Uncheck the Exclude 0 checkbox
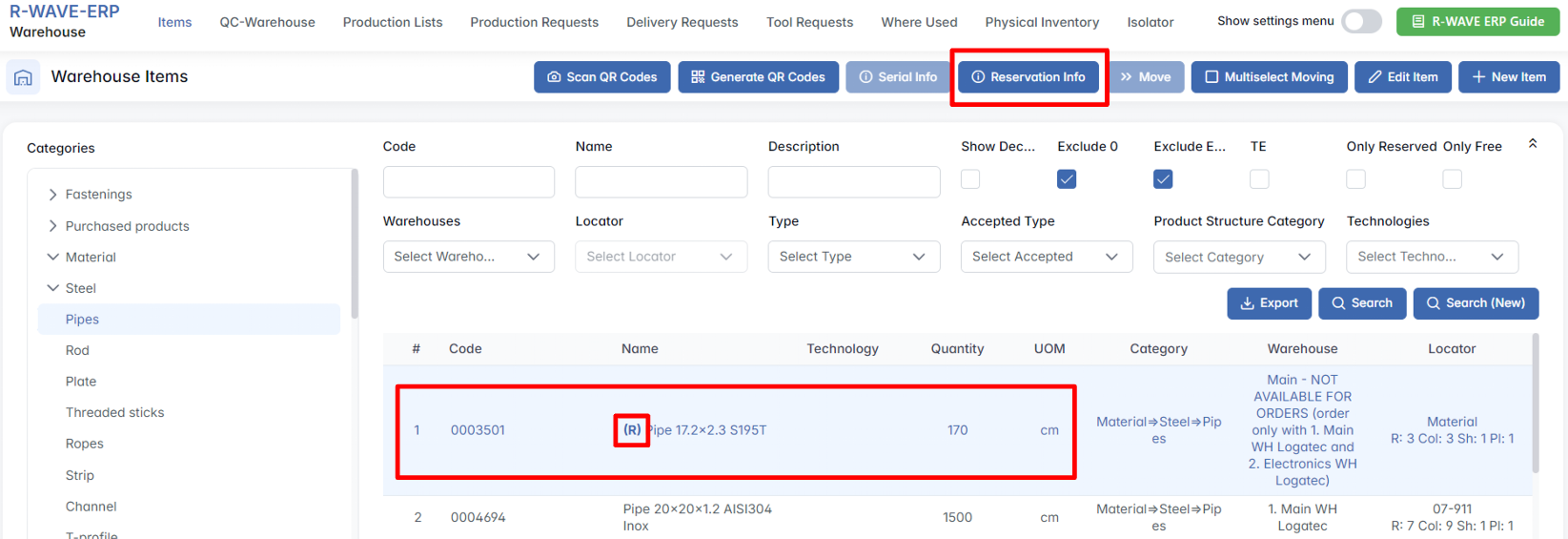Screen dimensions: 1568x539 [1067, 179]
